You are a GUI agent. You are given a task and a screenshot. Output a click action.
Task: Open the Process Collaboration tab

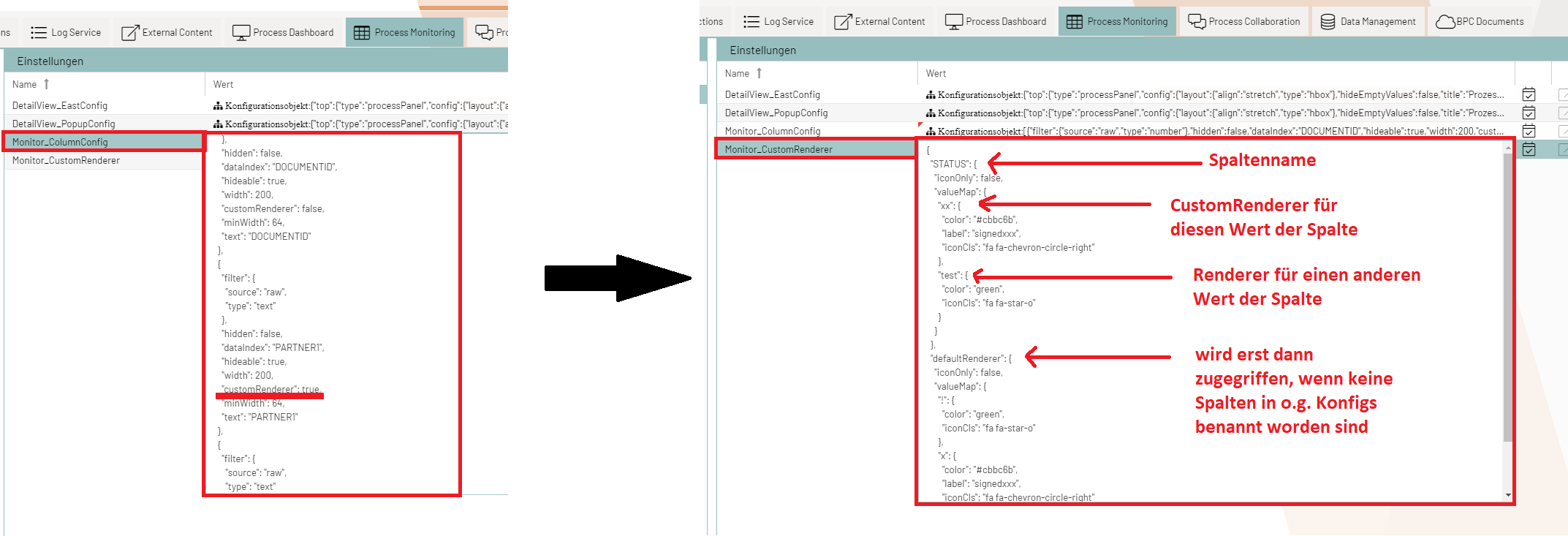tap(1244, 21)
